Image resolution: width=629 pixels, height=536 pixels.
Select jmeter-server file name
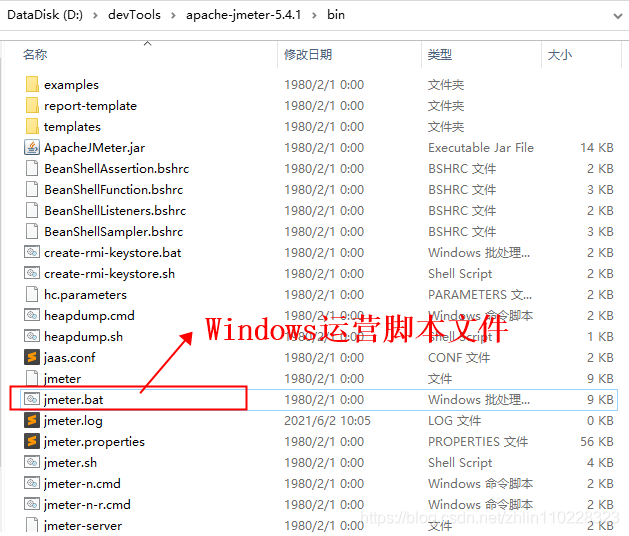tap(83, 525)
